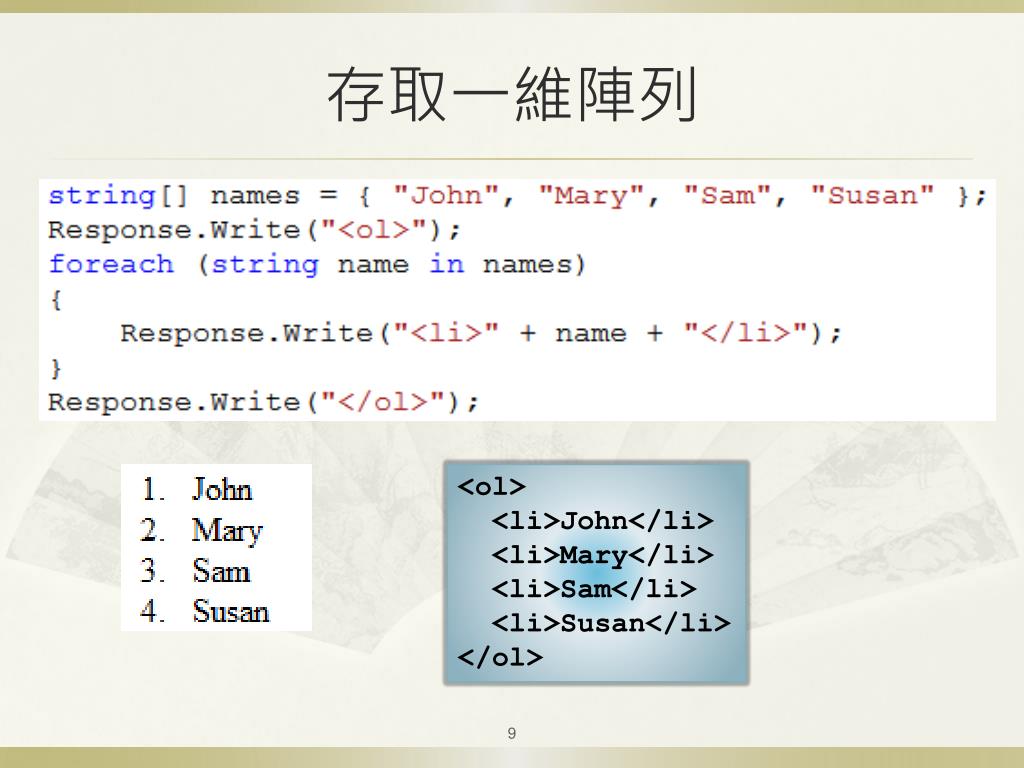Click list item 4. Susan in output
Screen dimensions: 1024x768
tap(204, 611)
